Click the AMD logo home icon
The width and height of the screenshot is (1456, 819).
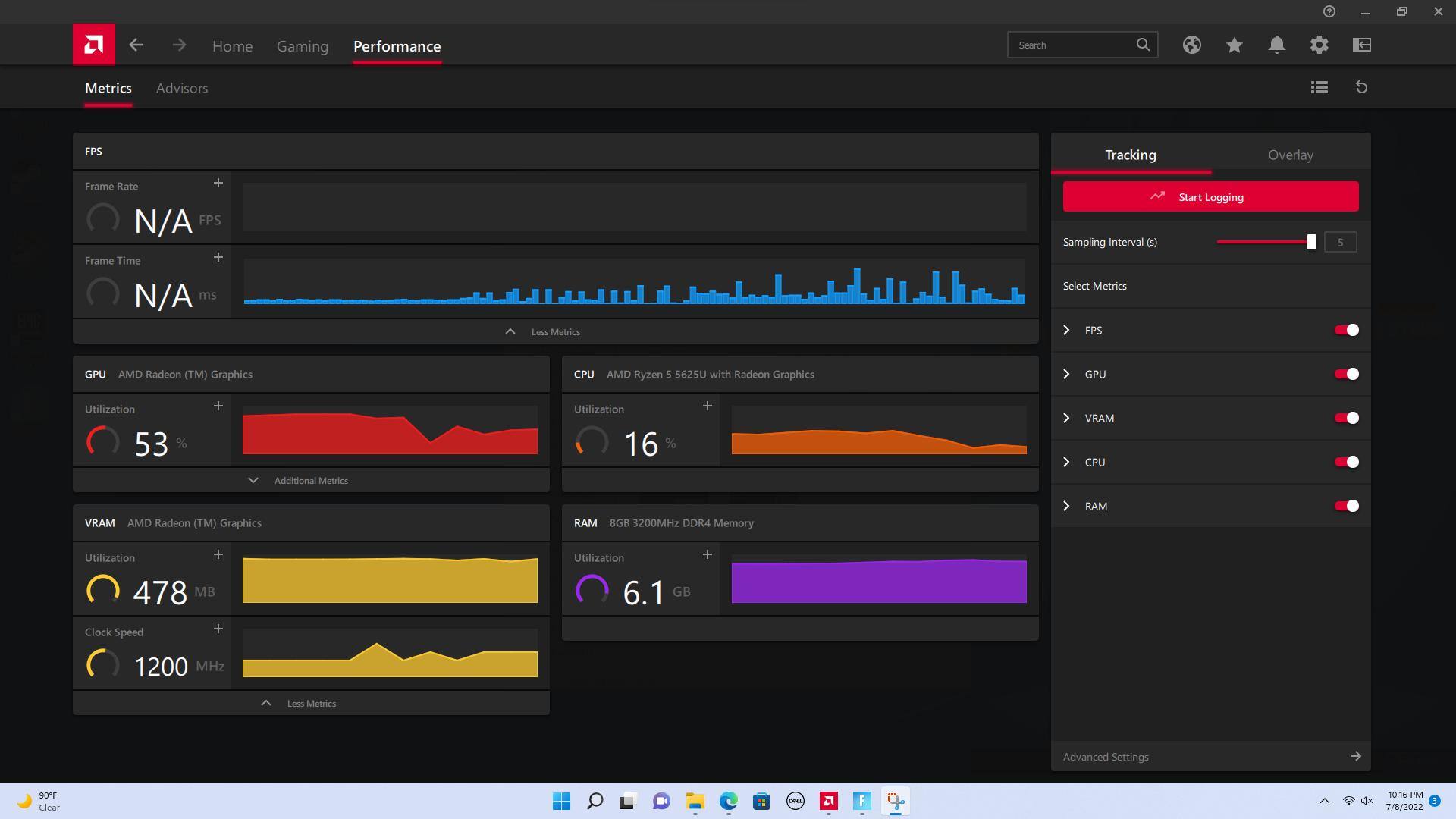coord(94,45)
